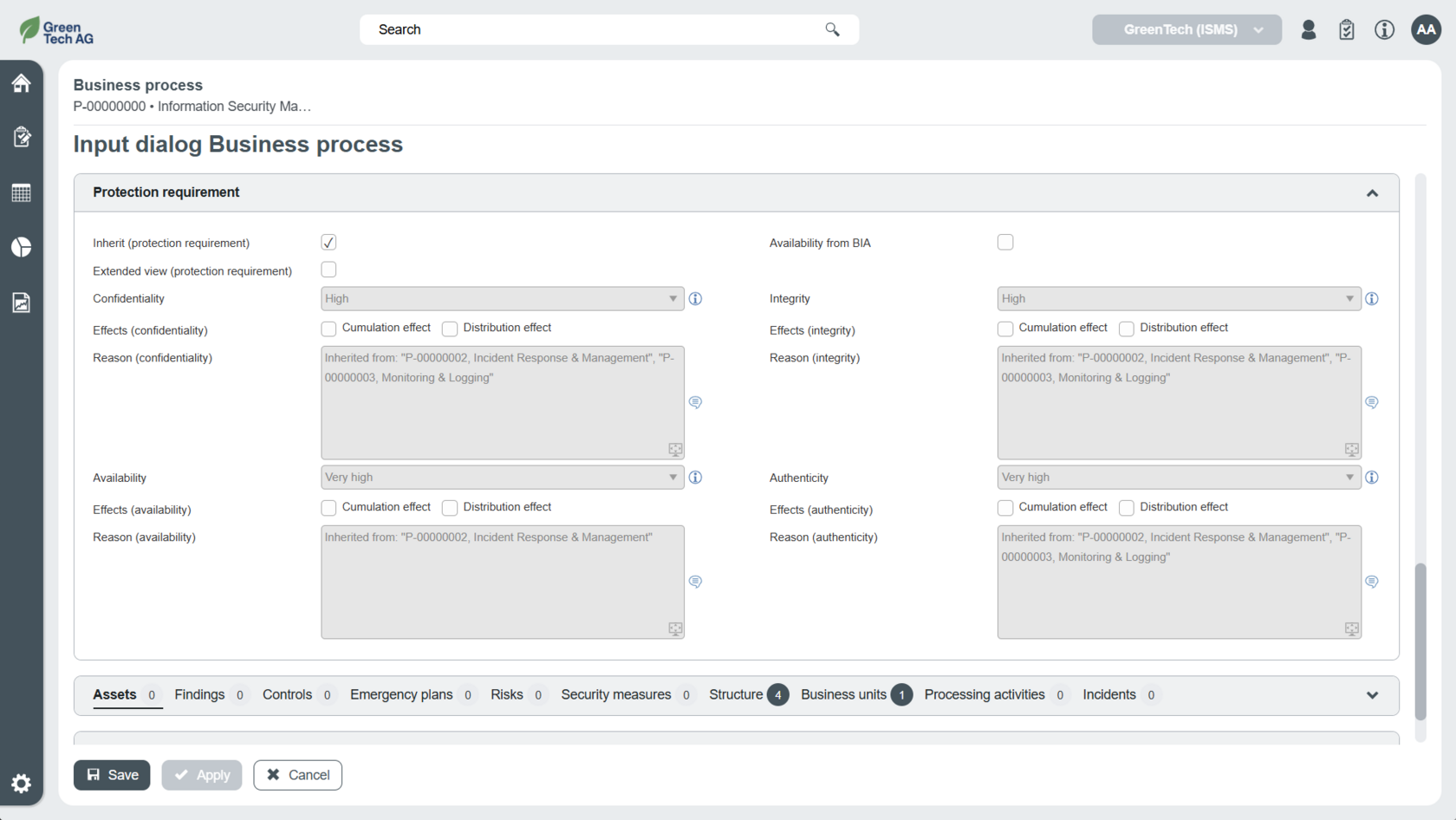Enable Availability from BIA checkbox
This screenshot has width=1456, height=820.
[1005, 243]
